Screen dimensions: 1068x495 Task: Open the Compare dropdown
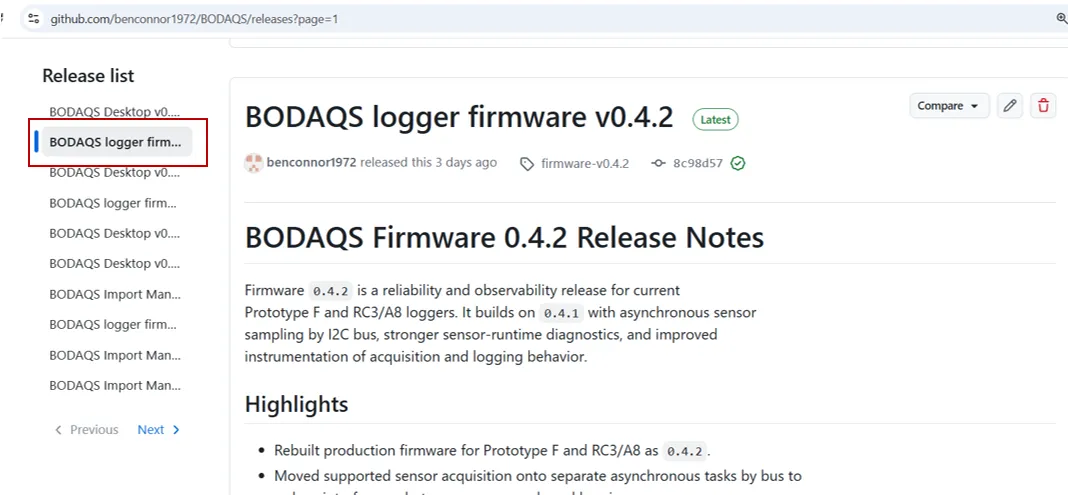click(x=949, y=106)
